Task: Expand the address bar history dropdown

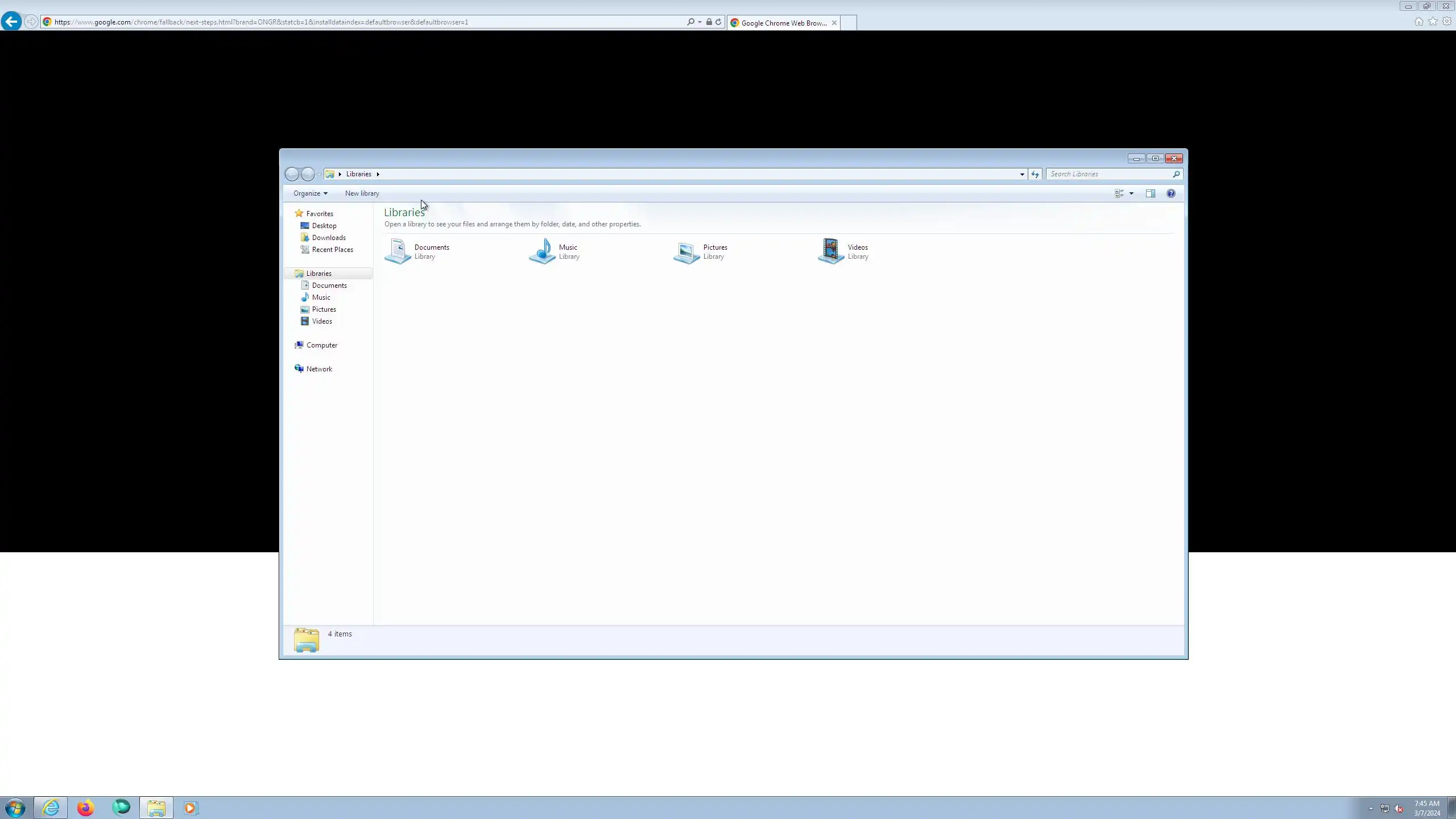Action: [x=1022, y=174]
